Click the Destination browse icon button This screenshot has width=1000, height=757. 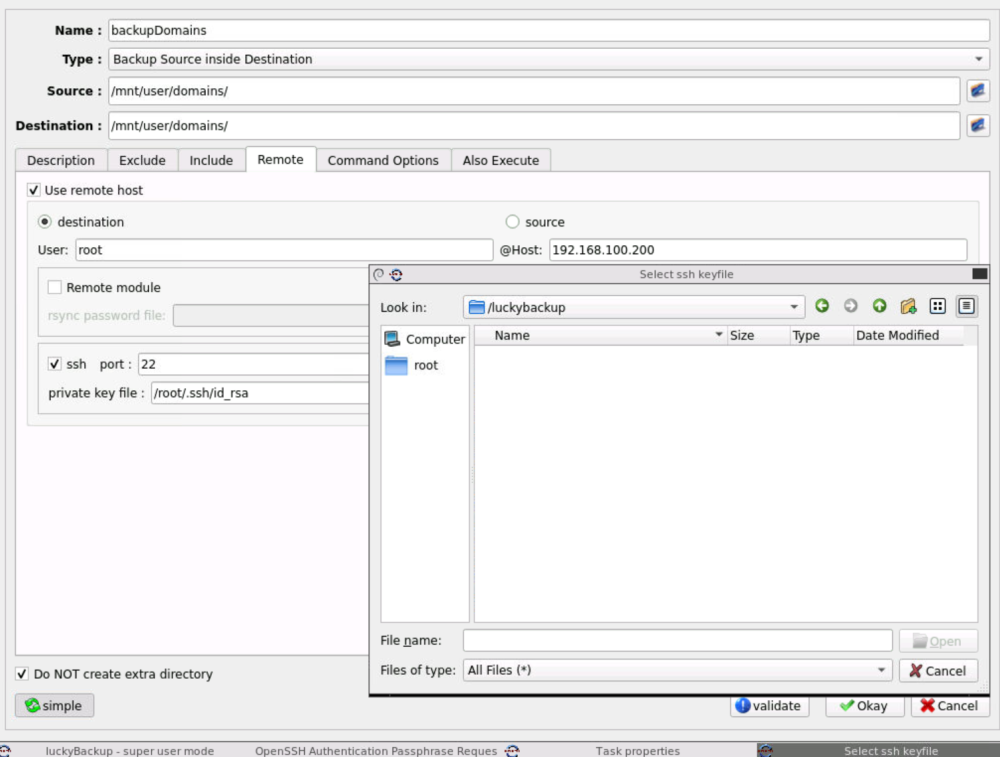pyautogui.click(x=978, y=126)
